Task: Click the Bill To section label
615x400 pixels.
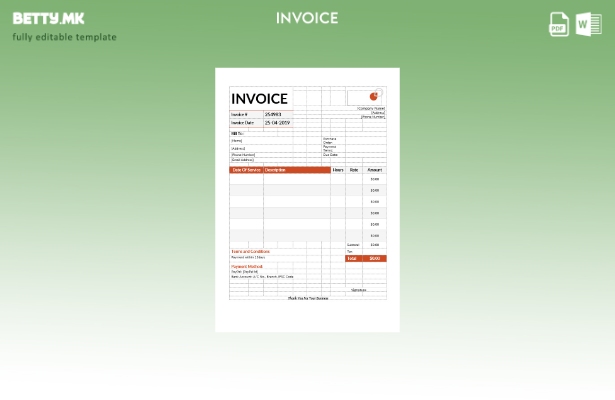Action: (237, 133)
